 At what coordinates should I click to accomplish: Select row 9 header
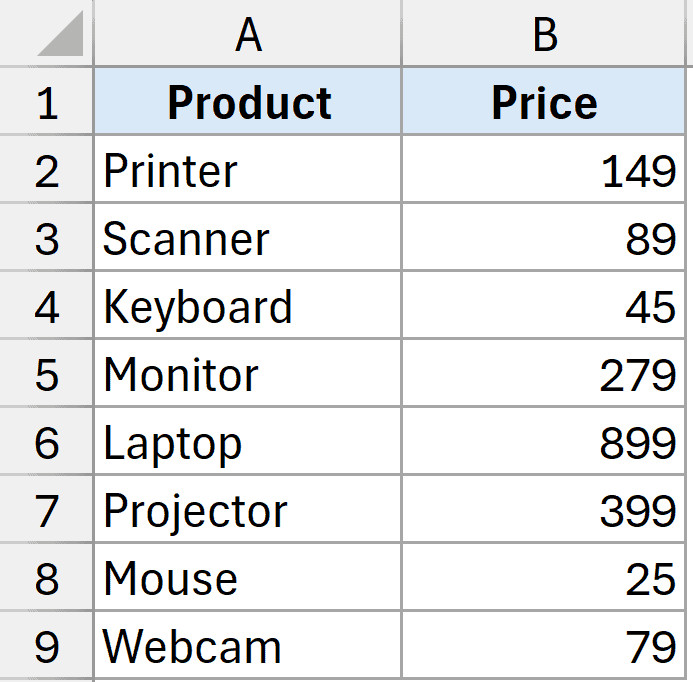(x=47, y=647)
